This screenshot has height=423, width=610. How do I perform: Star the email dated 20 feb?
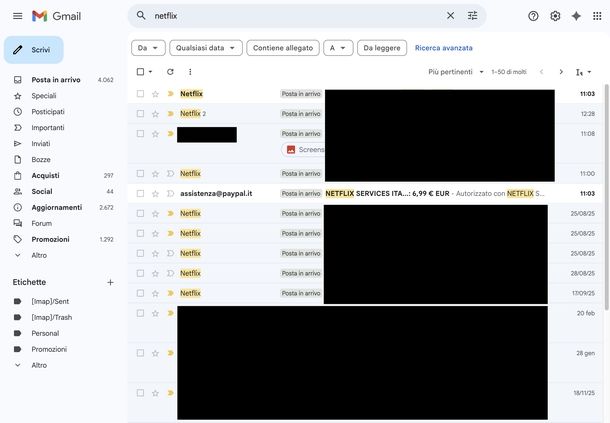coord(155,313)
